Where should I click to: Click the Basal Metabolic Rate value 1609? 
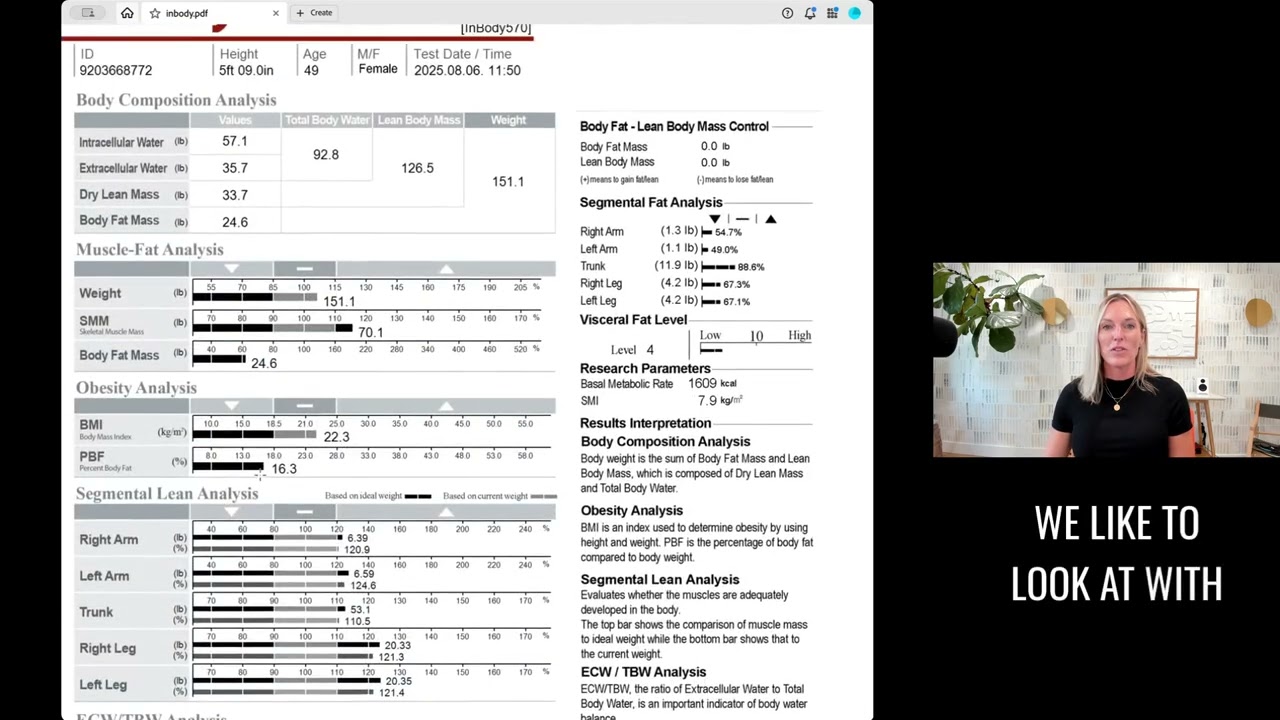(702, 384)
